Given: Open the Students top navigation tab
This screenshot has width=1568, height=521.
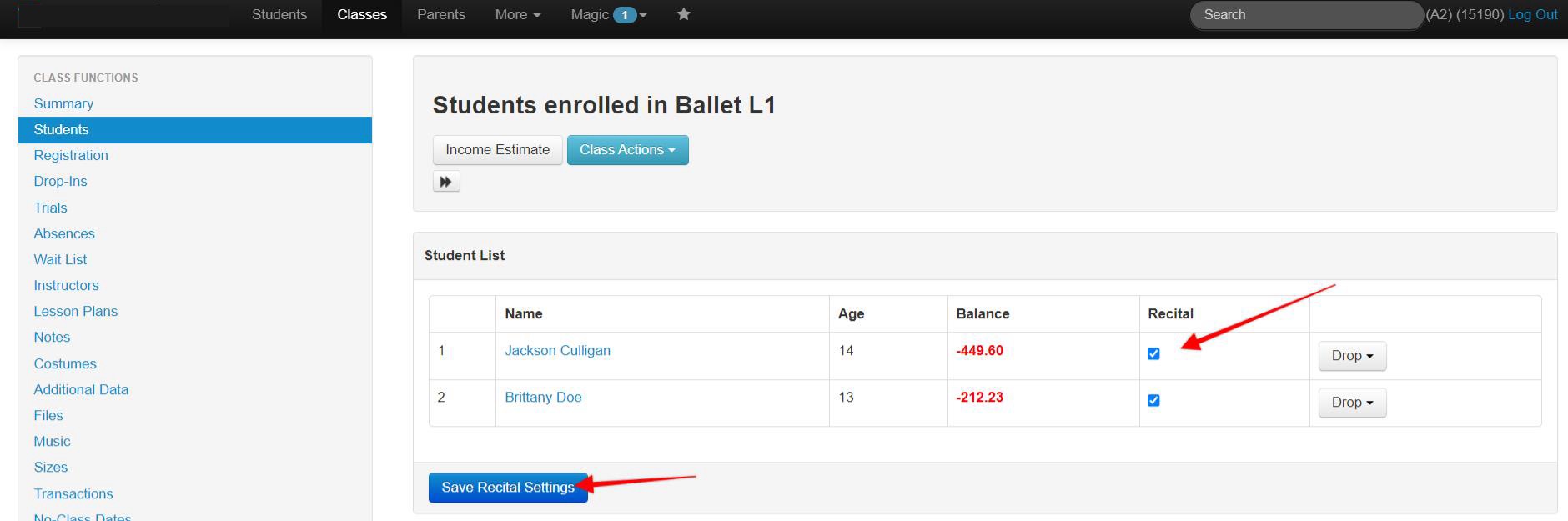Looking at the screenshot, I should [279, 14].
